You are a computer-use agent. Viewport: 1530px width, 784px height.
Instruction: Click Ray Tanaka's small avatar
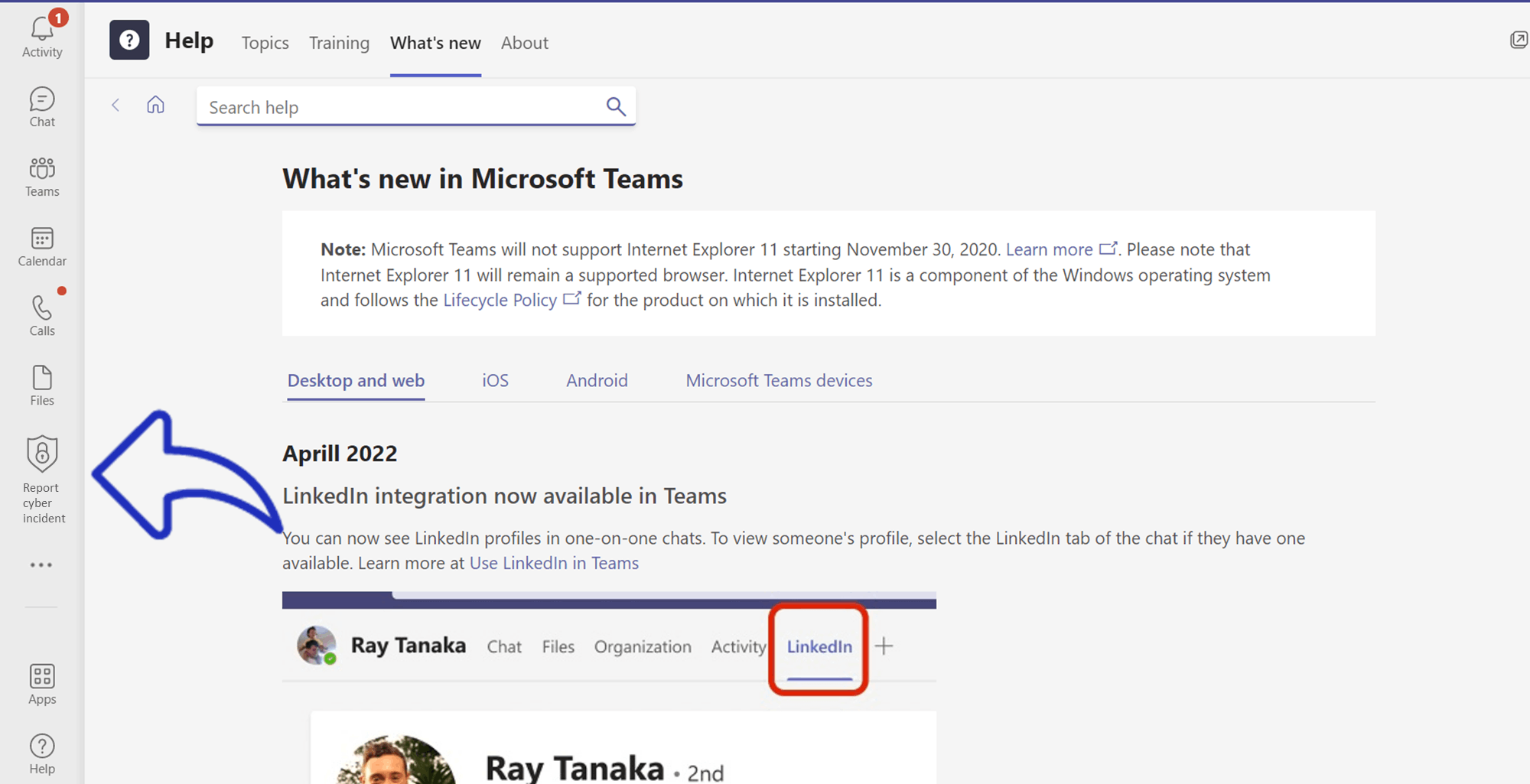(x=317, y=645)
